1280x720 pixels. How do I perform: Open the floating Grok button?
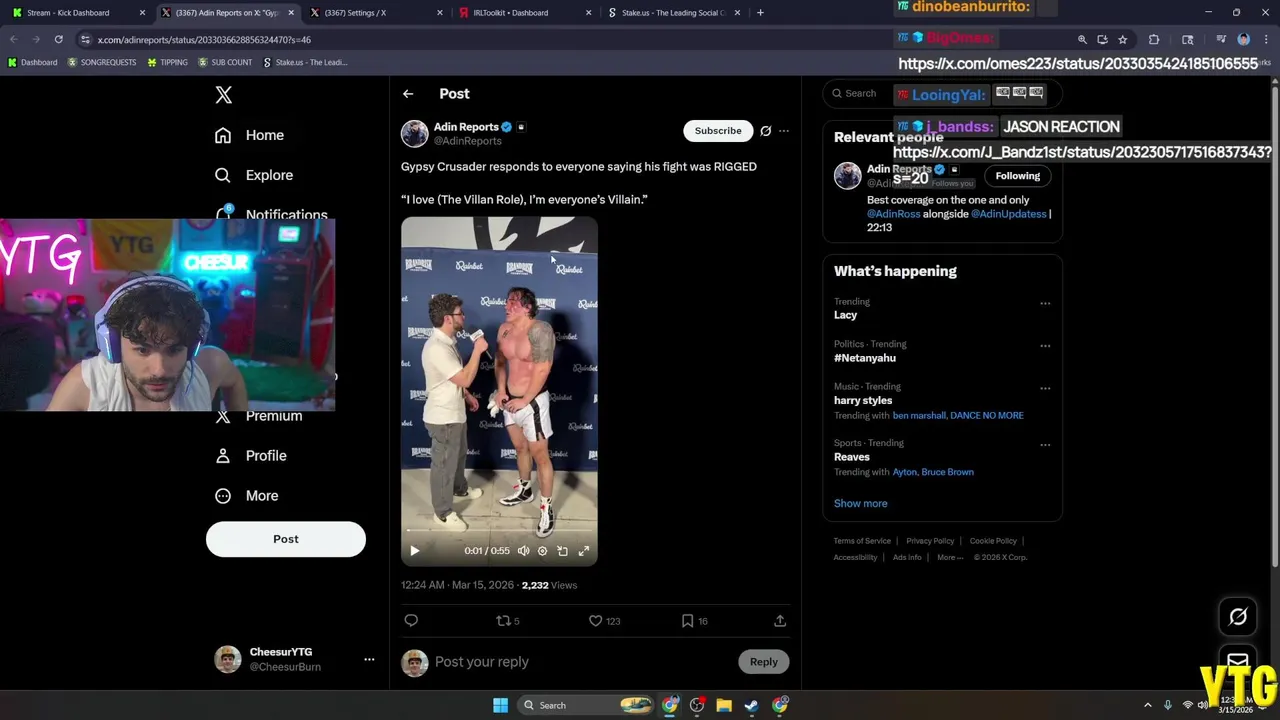(x=1238, y=617)
